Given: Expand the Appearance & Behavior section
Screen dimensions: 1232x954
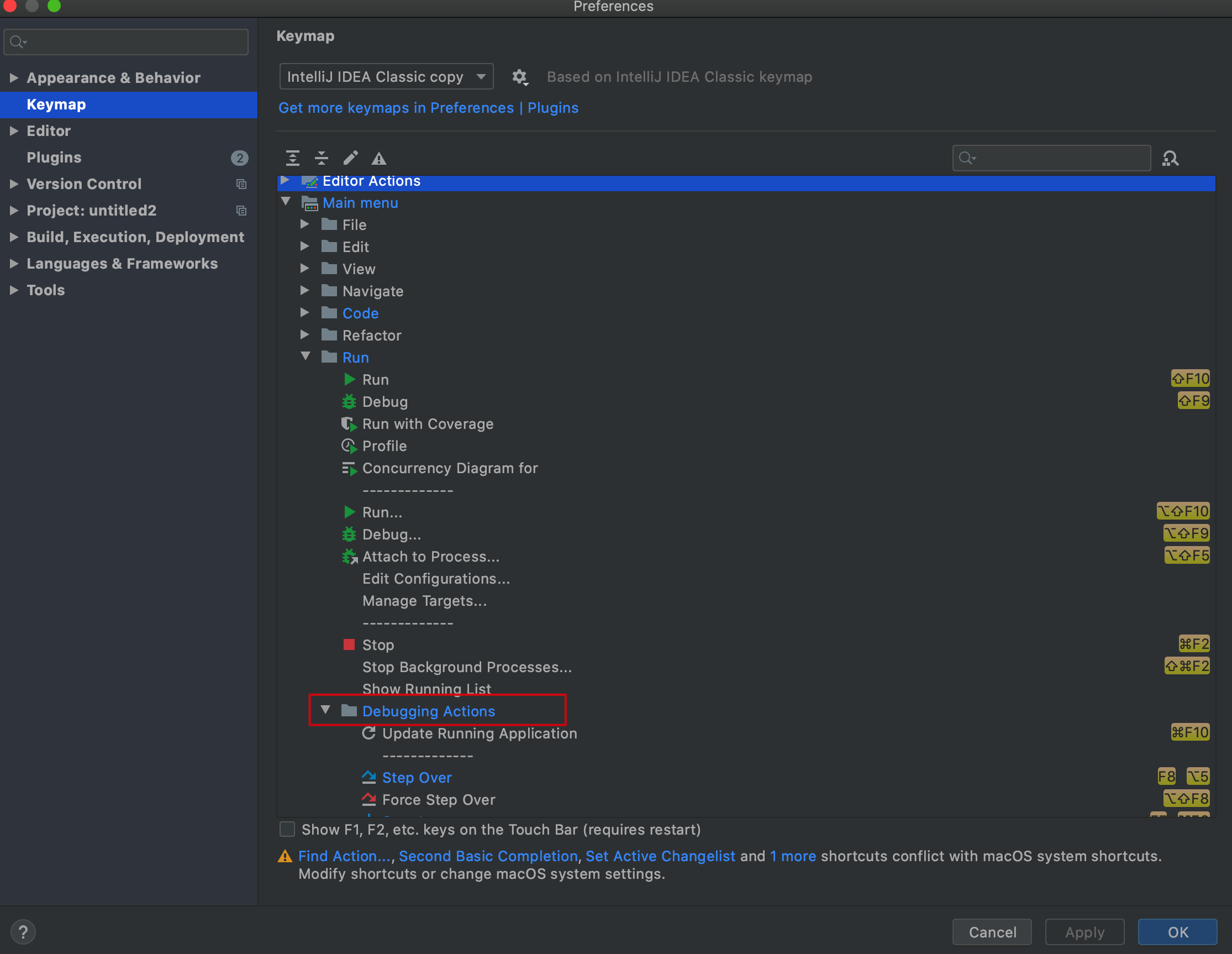Looking at the screenshot, I should [x=14, y=77].
